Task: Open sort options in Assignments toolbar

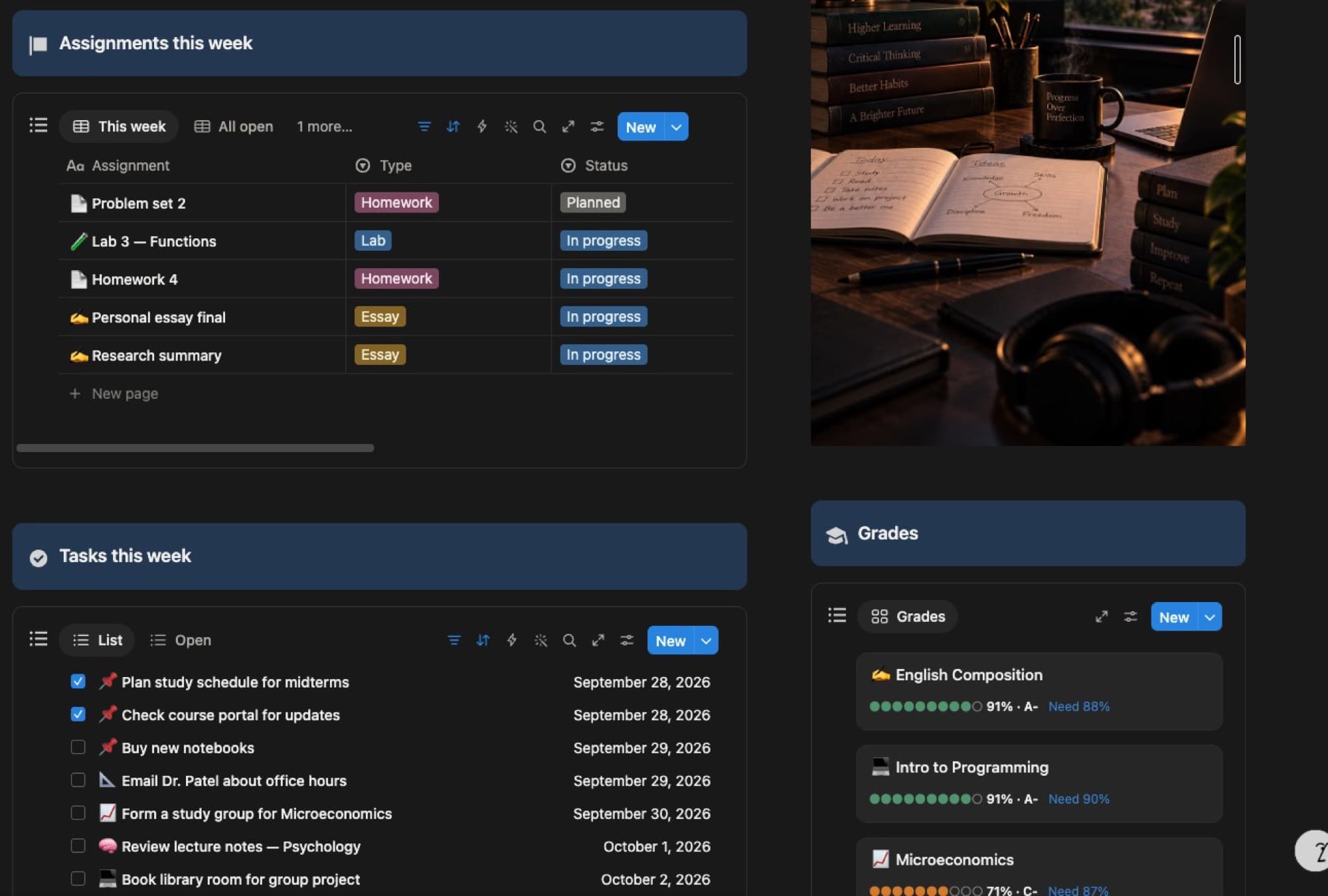Action: pyautogui.click(x=453, y=127)
